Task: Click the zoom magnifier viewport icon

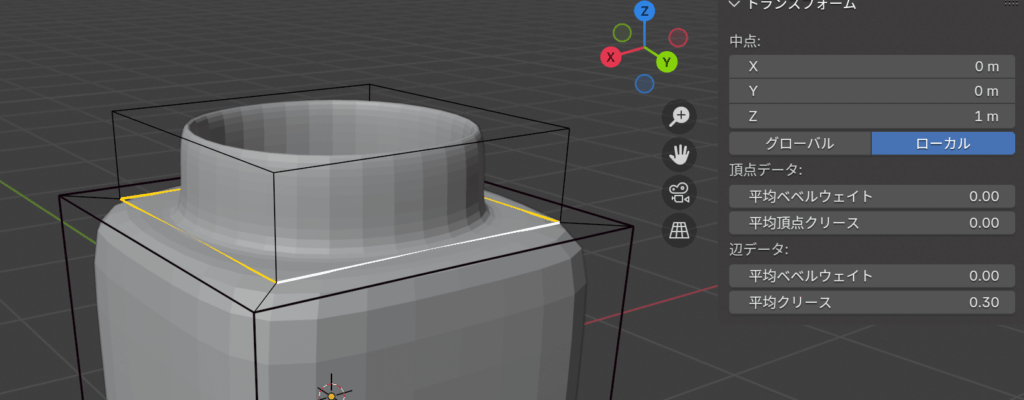Action: (x=680, y=117)
